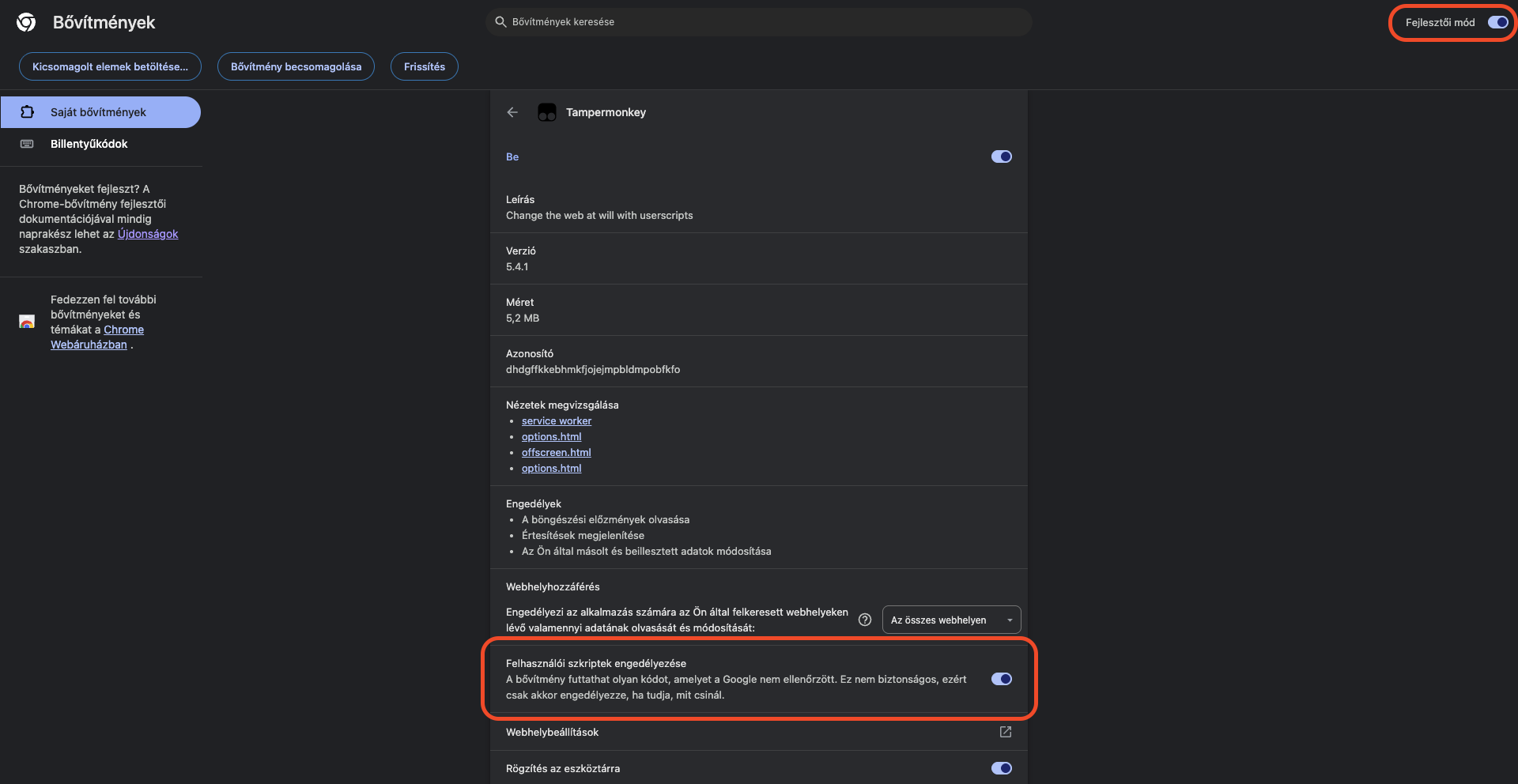The image size is (1518, 784).
Task: Disable the Tampermonkey extension toggle
Action: [1001, 156]
